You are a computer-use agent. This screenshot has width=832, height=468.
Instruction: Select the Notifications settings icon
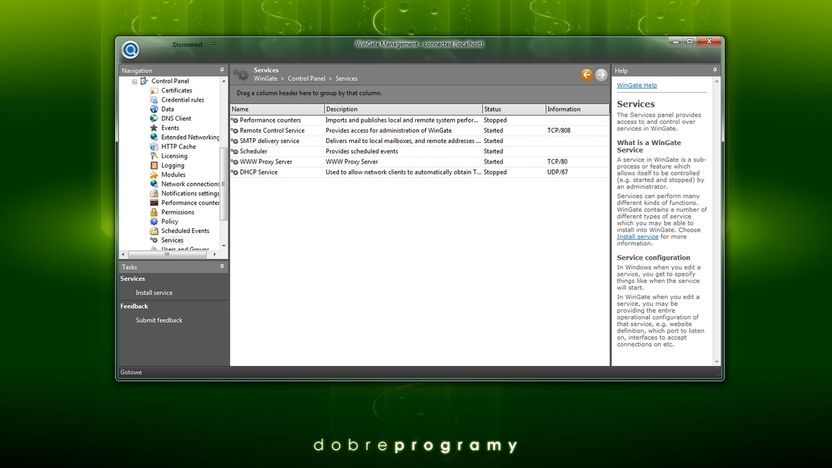tap(154, 194)
